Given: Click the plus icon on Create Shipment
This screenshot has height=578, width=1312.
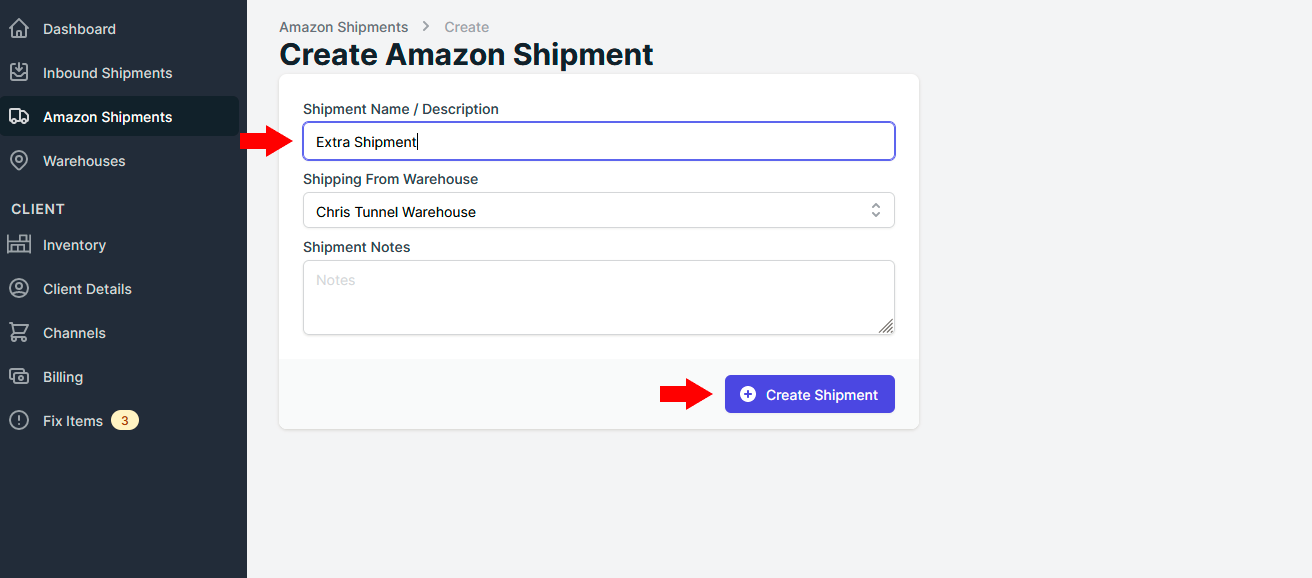Looking at the screenshot, I should [748, 395].
